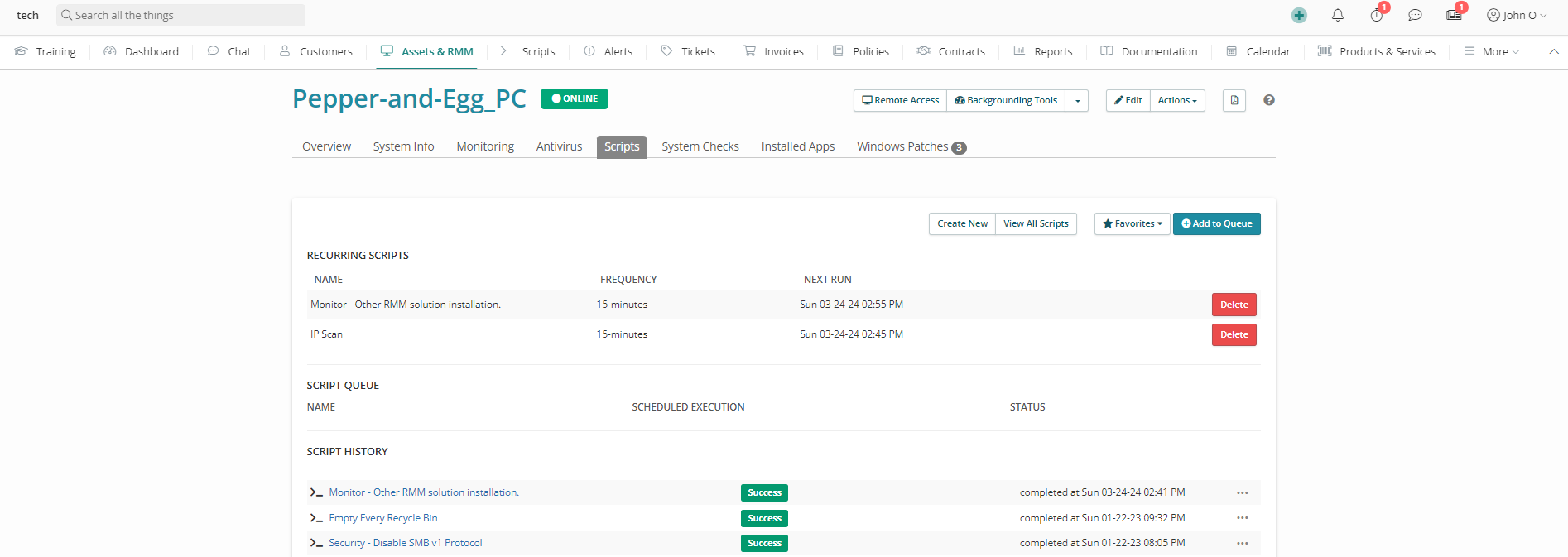Open the Actions dropdown
This screenshot has height=557, width=1568.
pos(1176,100)
